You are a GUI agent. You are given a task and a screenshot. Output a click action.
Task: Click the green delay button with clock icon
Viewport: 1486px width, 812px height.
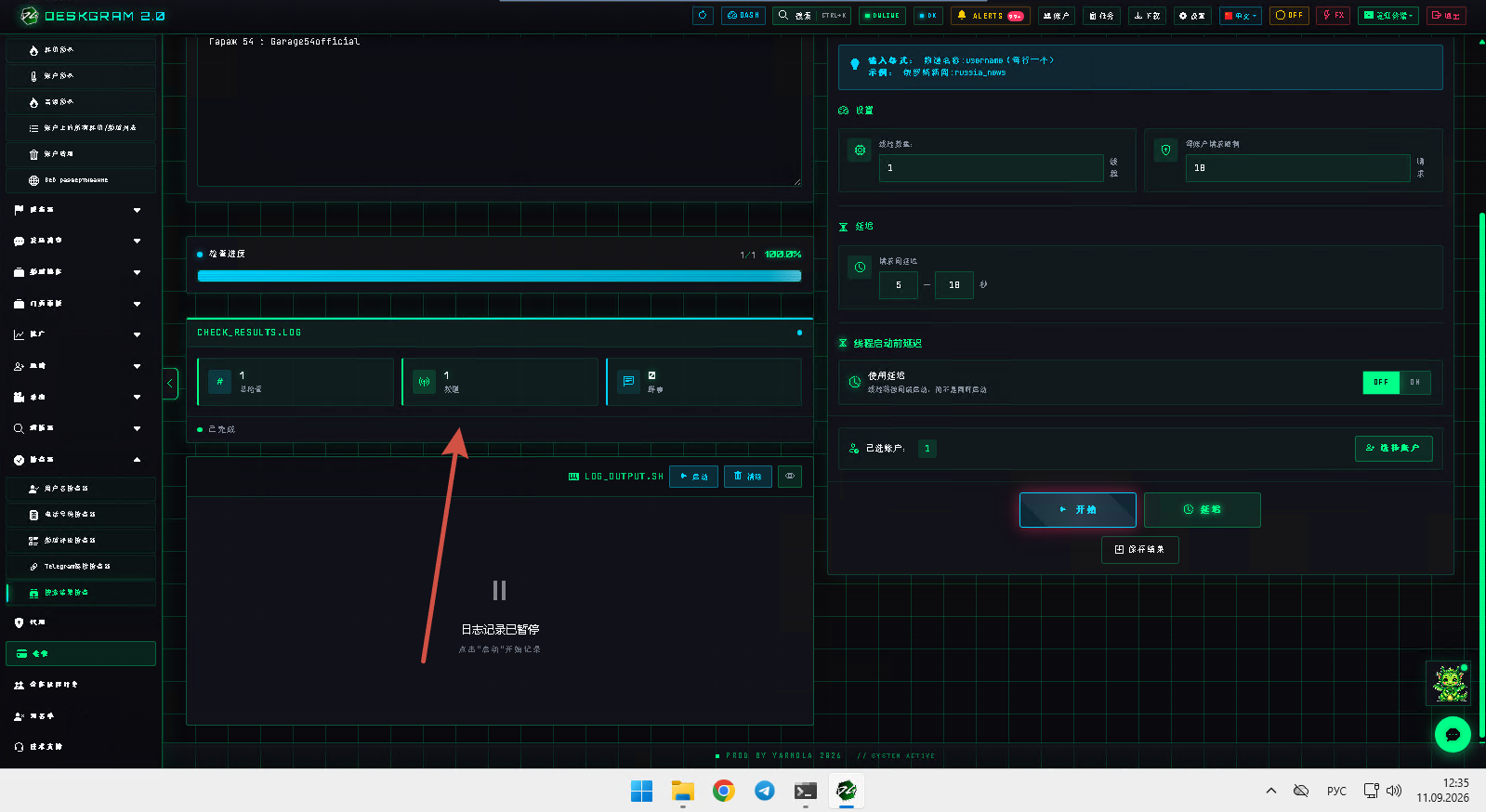[1203, 510]
